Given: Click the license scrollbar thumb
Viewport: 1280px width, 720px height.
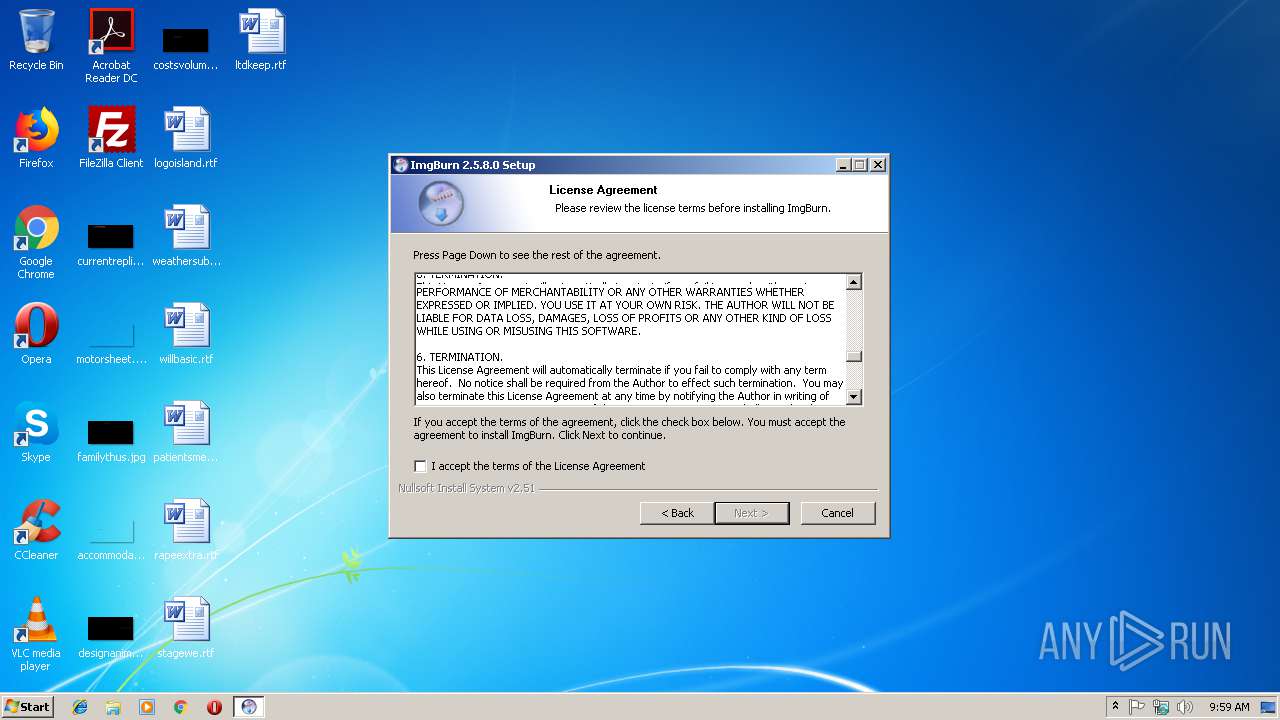Looking at the screenshot, I should coord(853,356).
